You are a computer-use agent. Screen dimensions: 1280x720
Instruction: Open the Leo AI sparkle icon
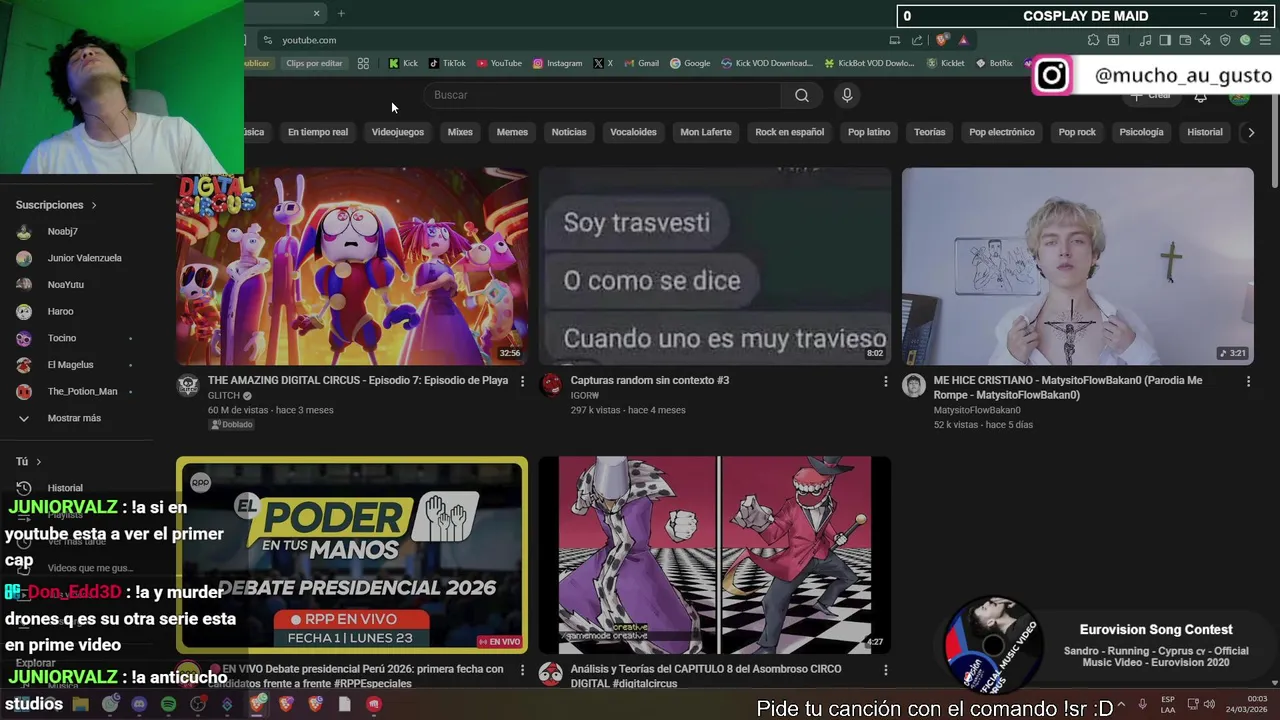pos(1205,40)
